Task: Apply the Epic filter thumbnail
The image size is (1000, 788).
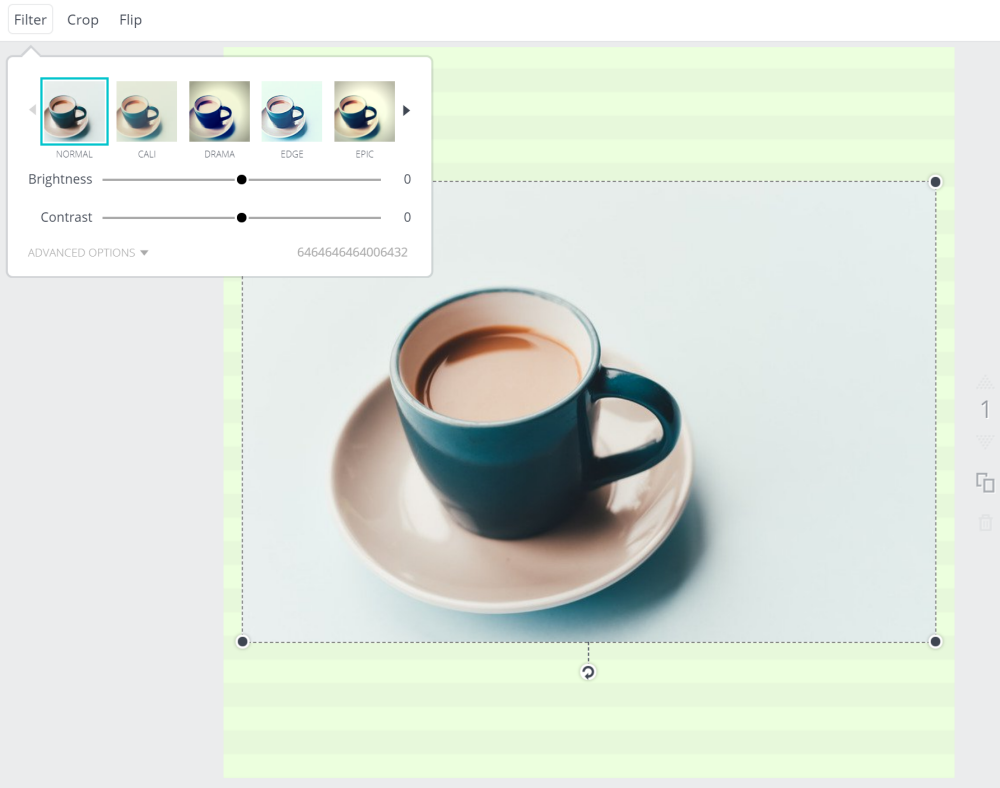Action: pyautogui.click(x=364, y=111)
